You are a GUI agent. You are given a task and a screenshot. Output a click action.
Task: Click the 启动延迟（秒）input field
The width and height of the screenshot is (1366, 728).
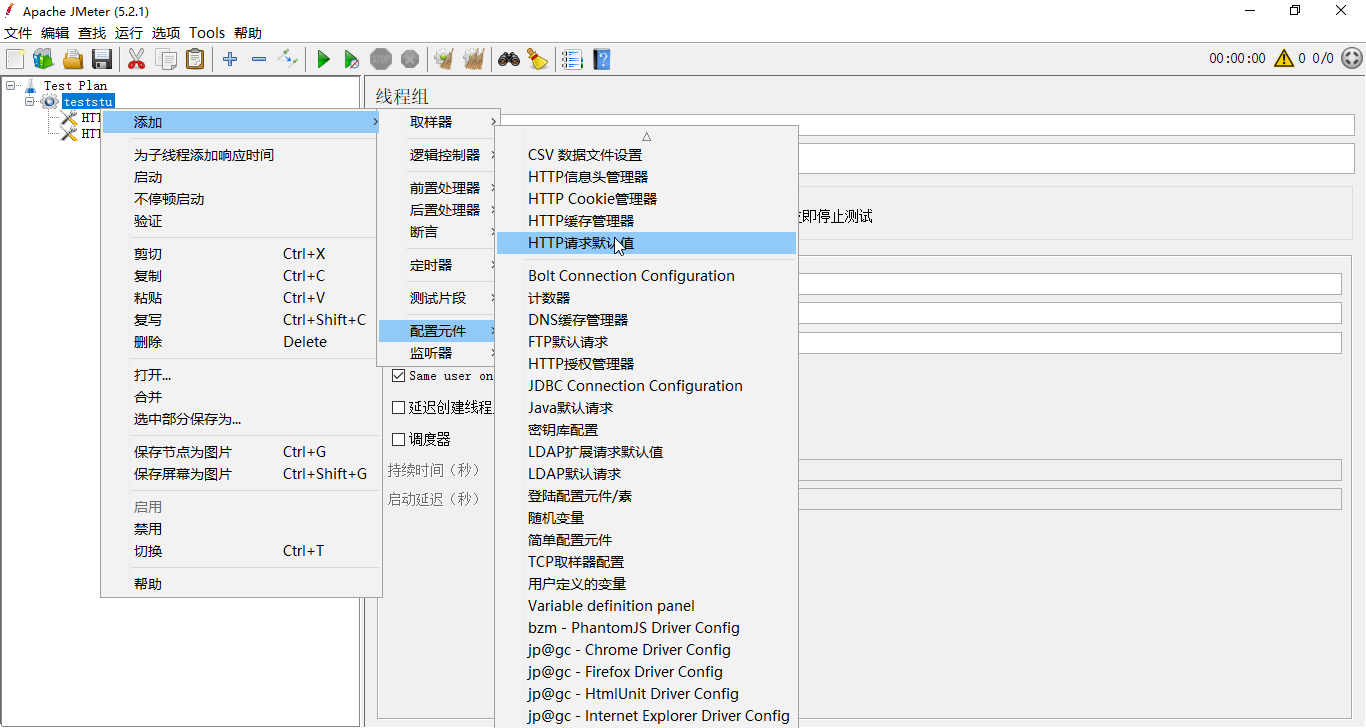coord(1070,499)
